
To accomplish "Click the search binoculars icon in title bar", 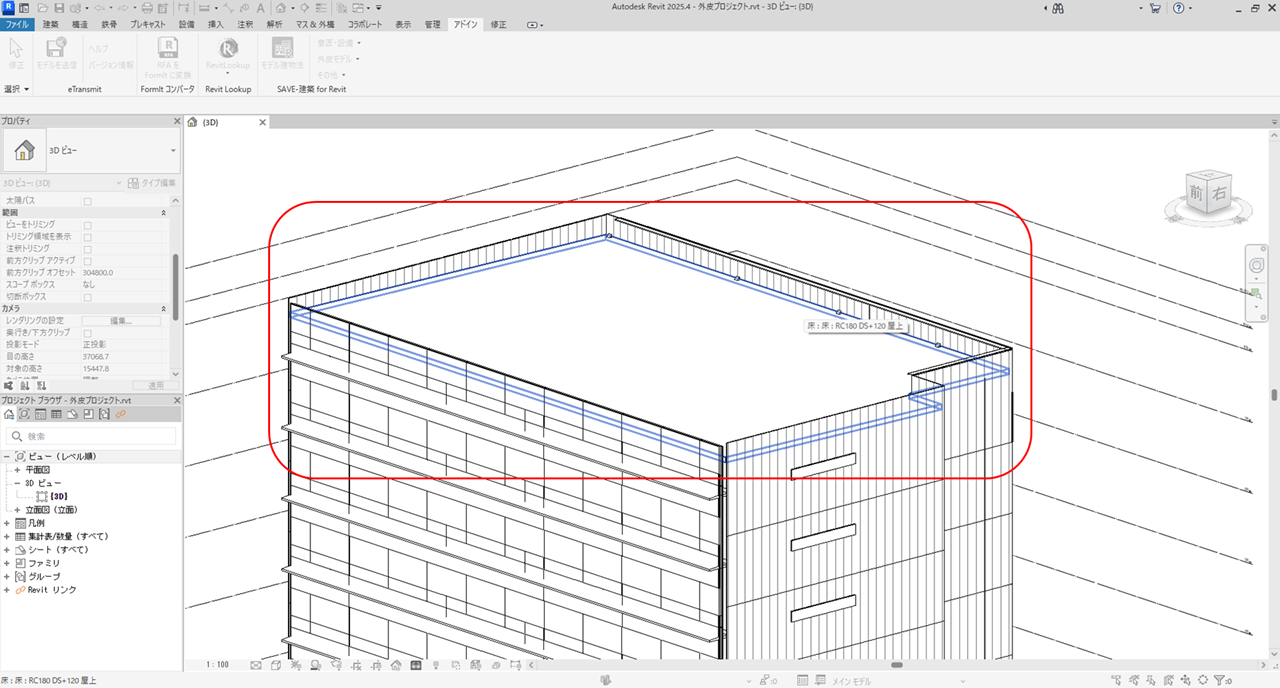I will [1057, 8].
